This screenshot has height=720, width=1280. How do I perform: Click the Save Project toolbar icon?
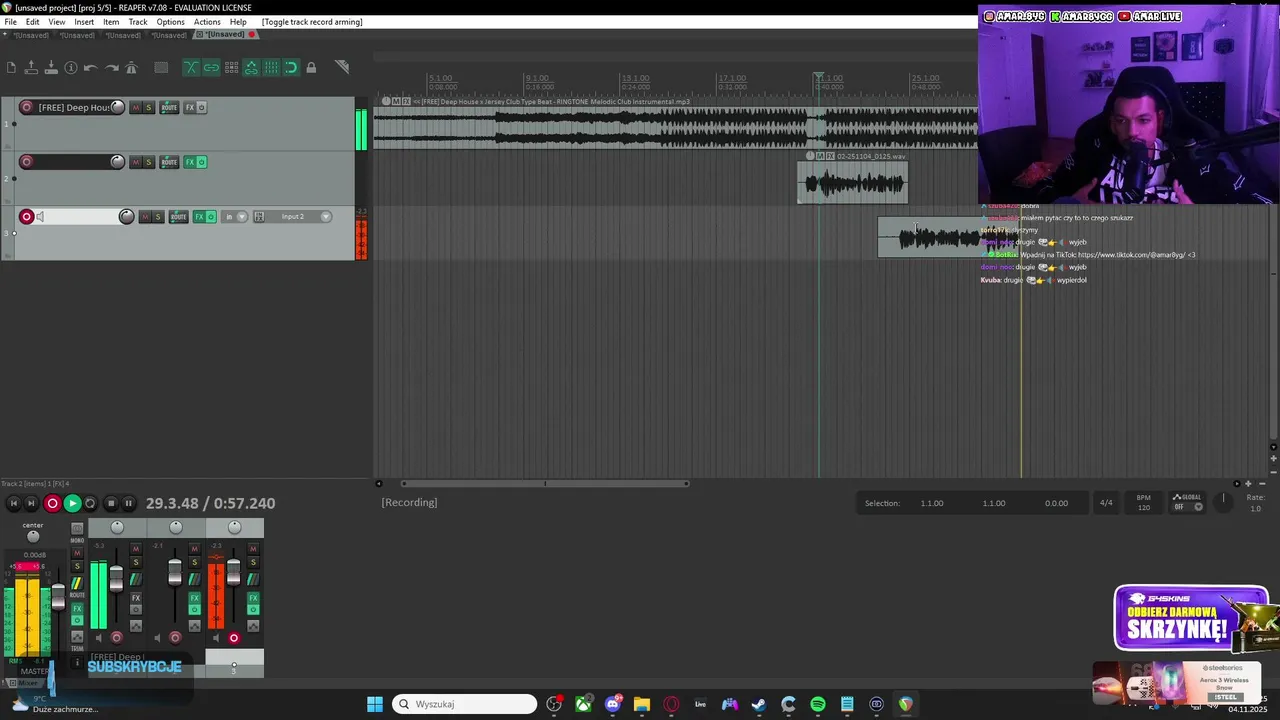click(x=51, y=68)
